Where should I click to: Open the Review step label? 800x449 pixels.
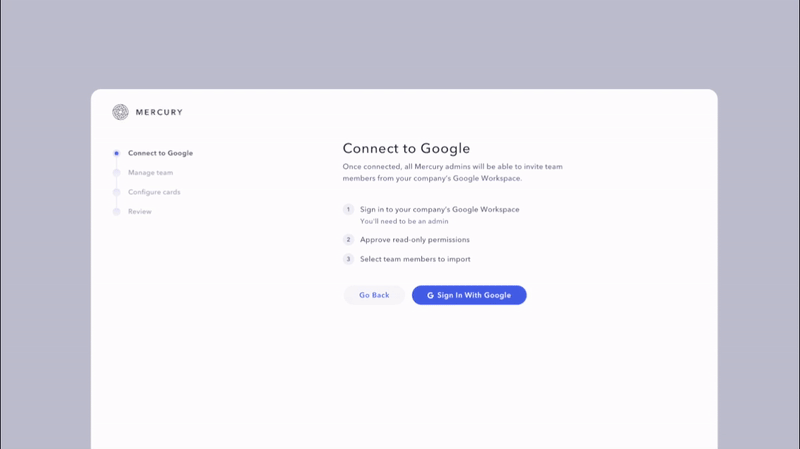140,212
